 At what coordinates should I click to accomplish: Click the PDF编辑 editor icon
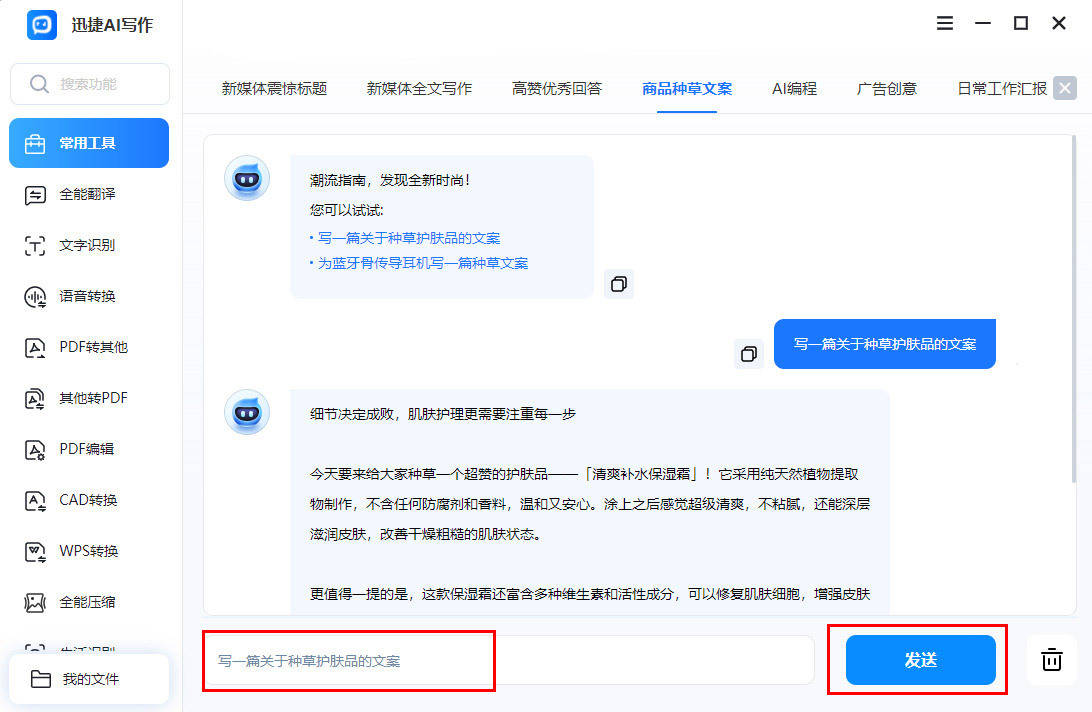click(36, 449)
